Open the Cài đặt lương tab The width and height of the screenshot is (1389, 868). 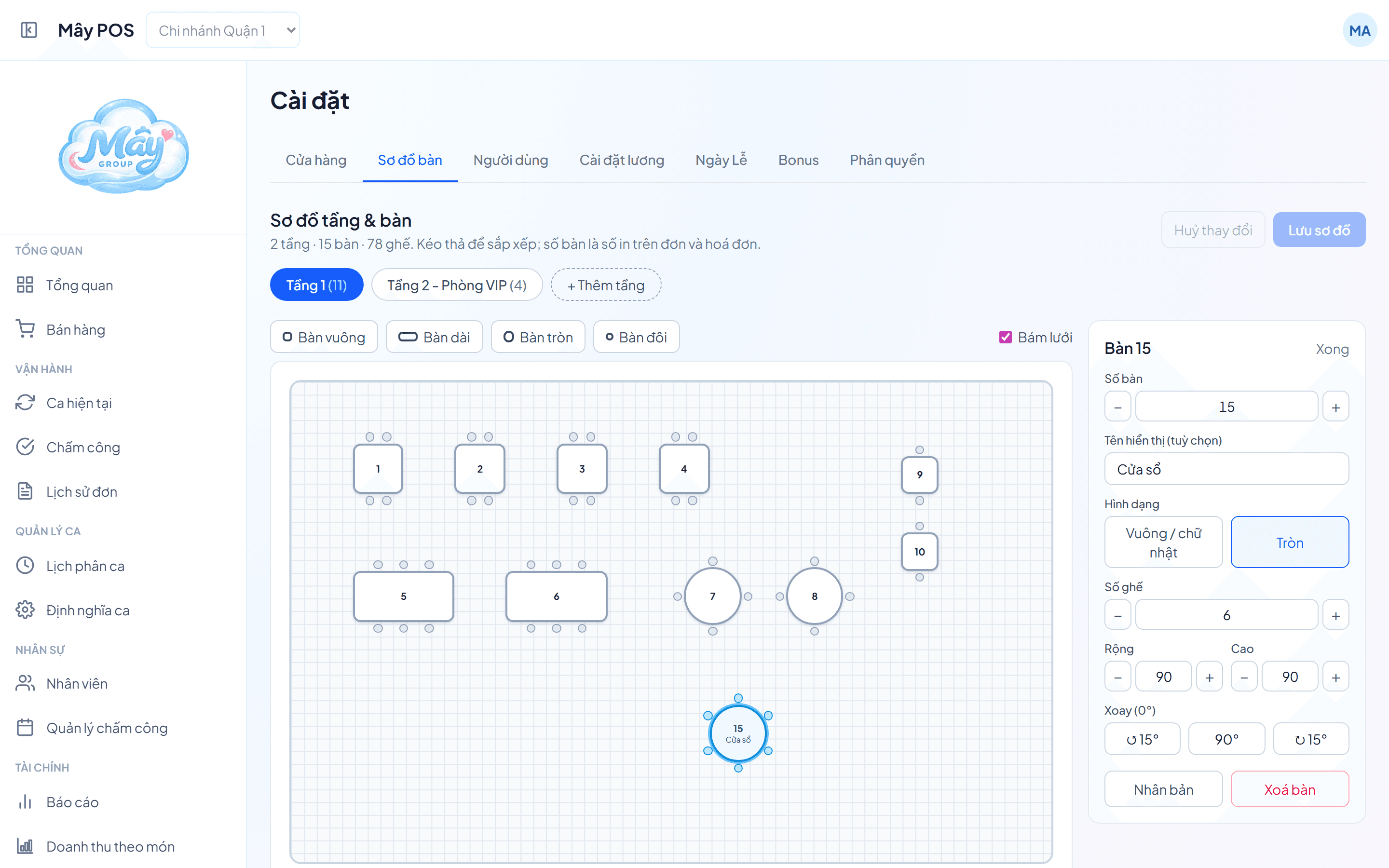622,160
